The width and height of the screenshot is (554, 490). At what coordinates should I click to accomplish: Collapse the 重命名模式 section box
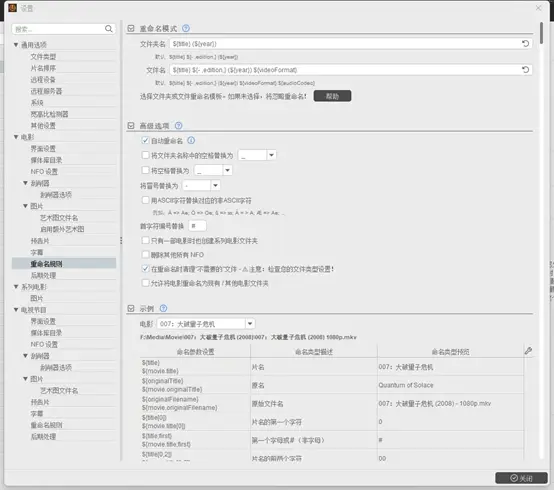[x=131, y=28]
